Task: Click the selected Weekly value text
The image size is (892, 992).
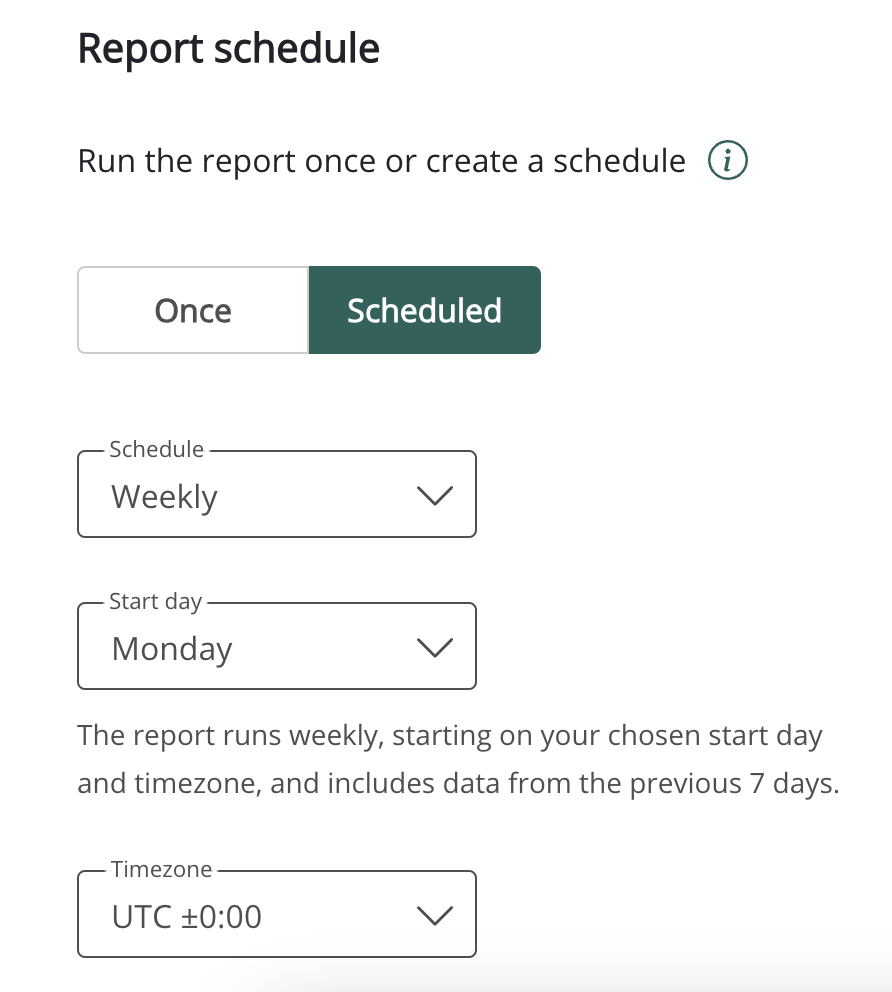Action: point(165,497)
